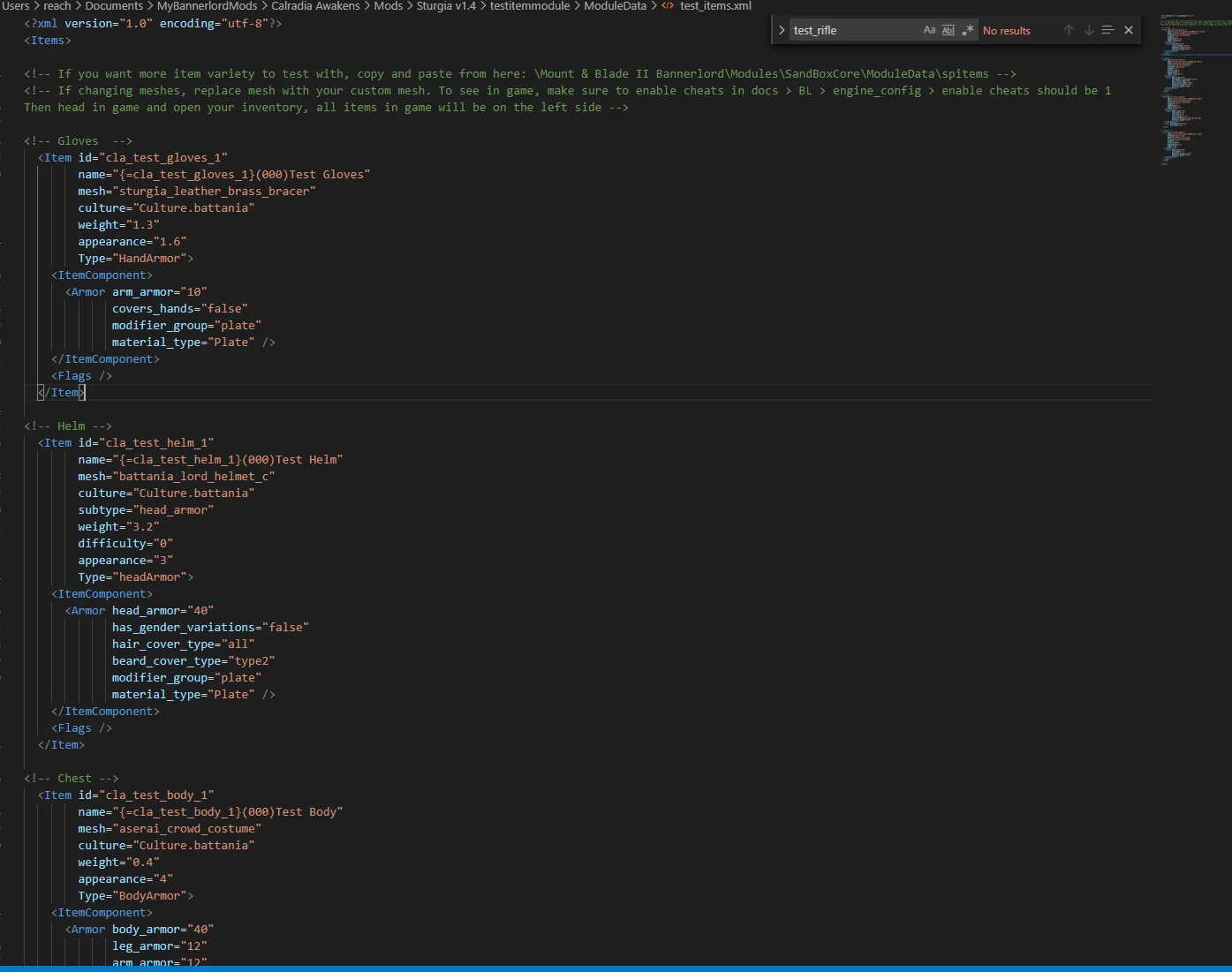Viewport: 1232px width, 972px height.
Task: Click the xml file icon in breadcrumb
Action: click(668, 6)
